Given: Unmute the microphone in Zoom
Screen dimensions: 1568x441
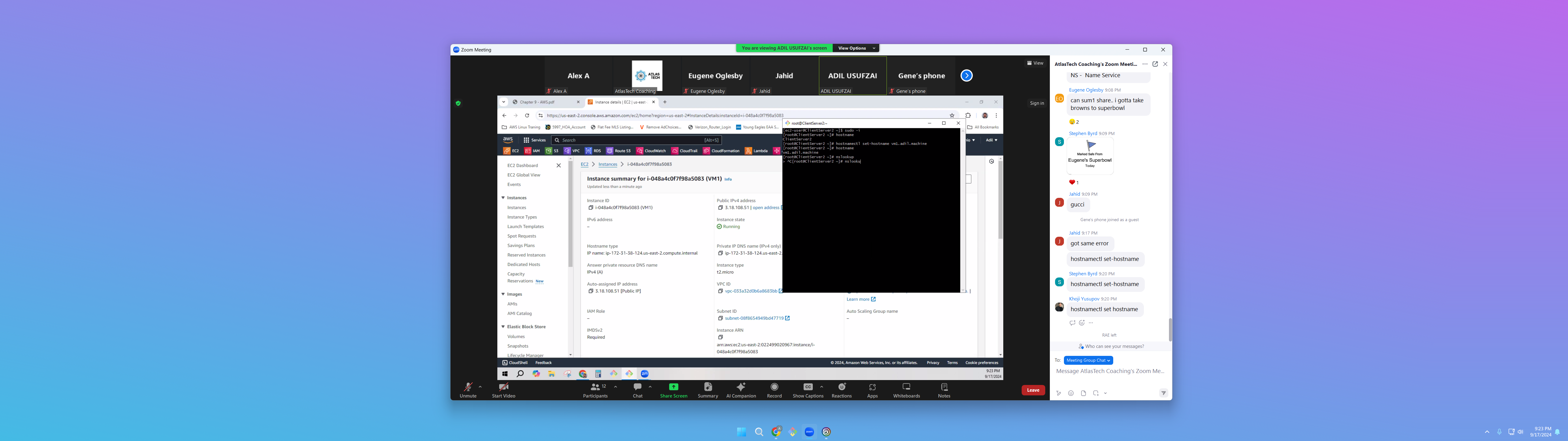Looking at the screenshot, I should [467, 387].
